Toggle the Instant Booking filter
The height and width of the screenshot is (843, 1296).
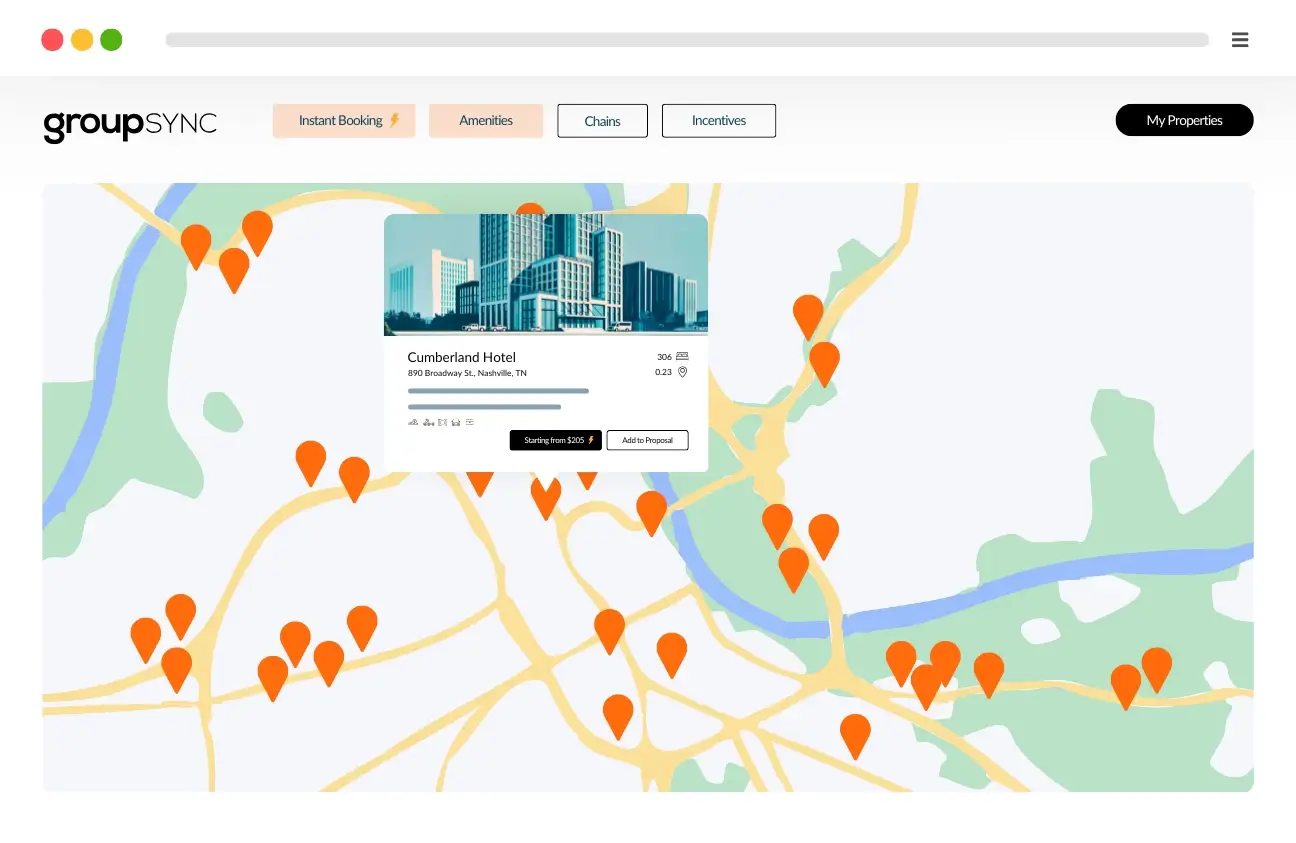pyautogui.click(x=344, y=121)
